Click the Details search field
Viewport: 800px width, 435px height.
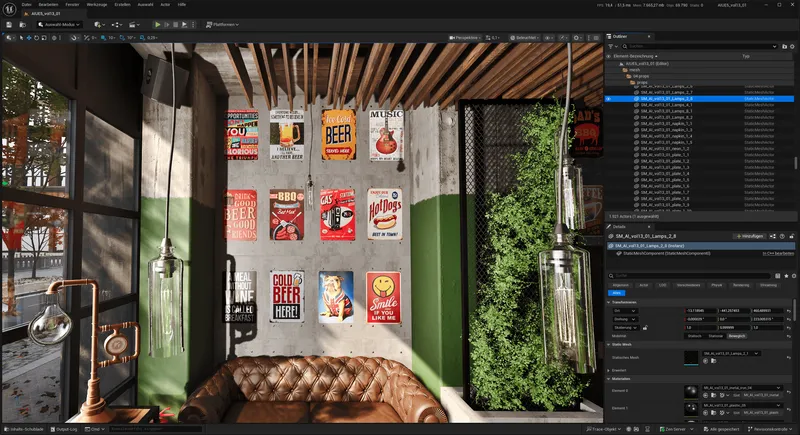pos(689,276)
